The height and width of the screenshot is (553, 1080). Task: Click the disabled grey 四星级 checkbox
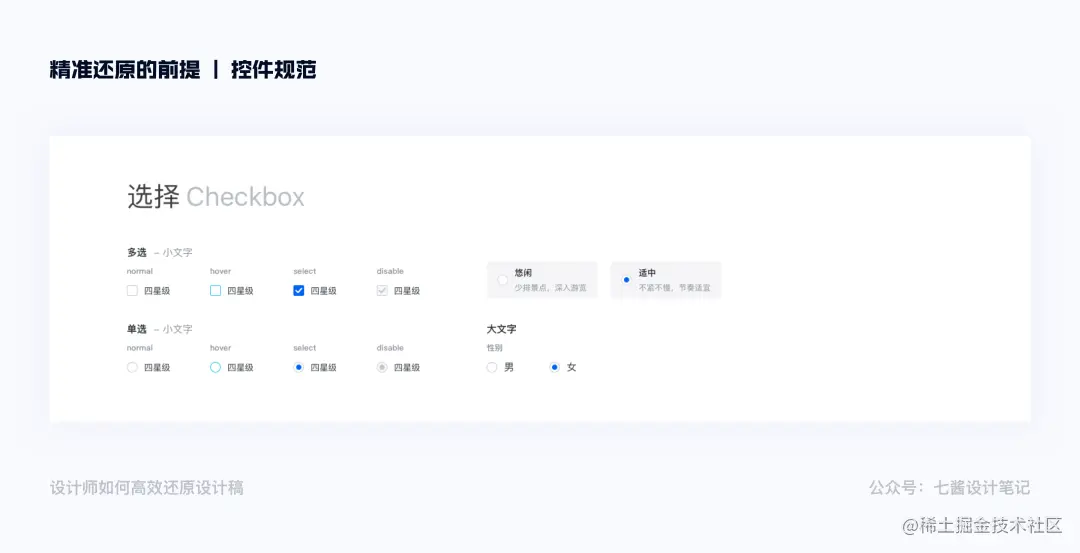point(382,291)
